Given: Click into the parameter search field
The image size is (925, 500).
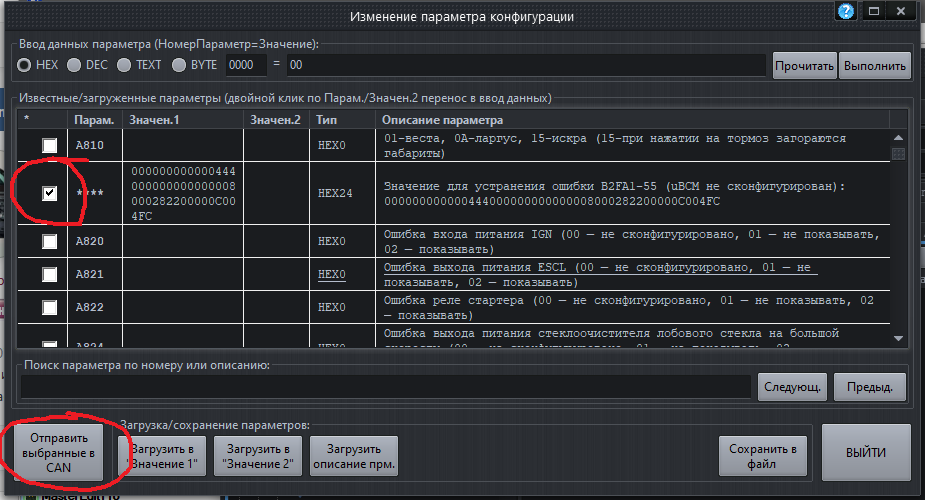Looking at the screenshot, I should click(x=385, y=386).
